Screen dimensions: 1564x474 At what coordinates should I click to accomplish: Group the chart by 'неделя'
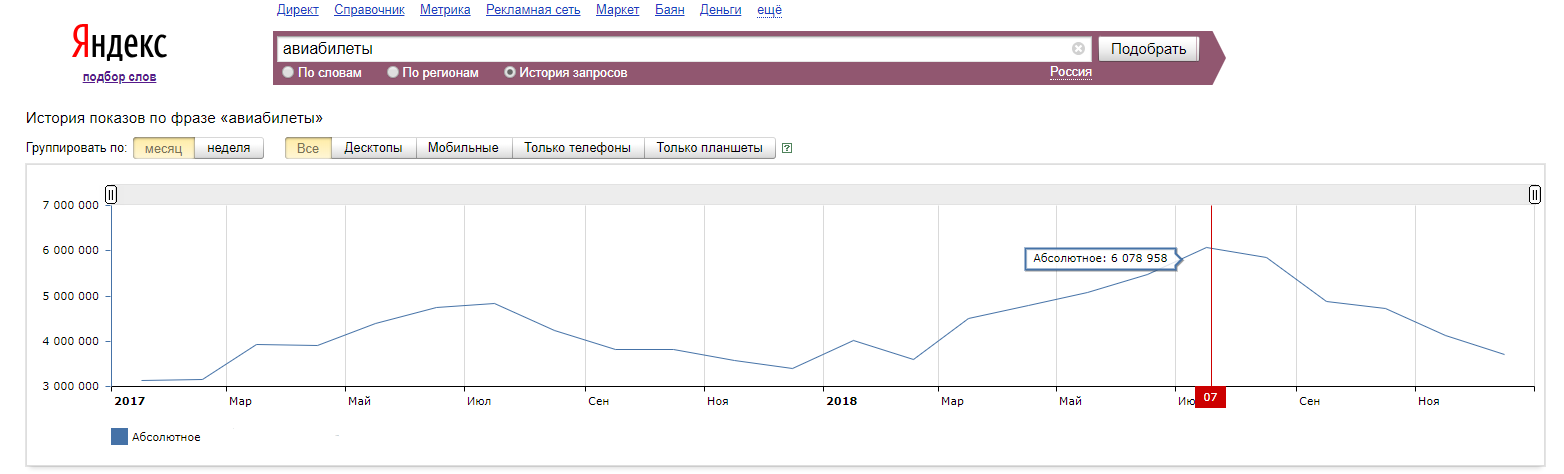(x=228, y=148)
